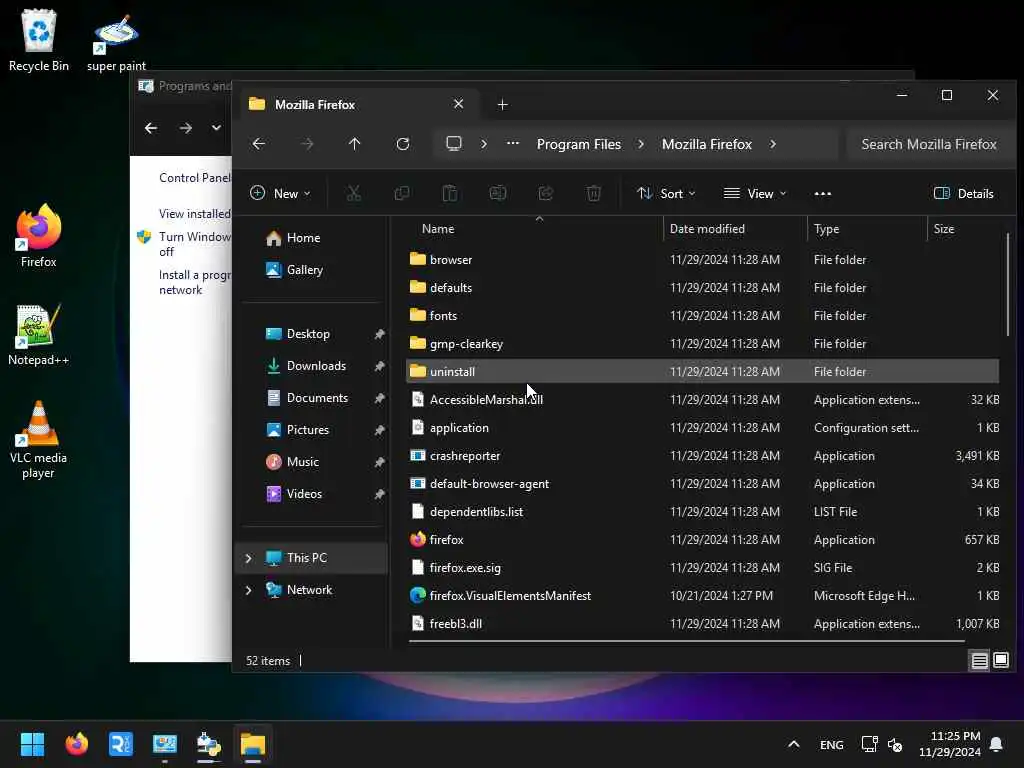Select the uninstall folder
This screenshot has width=1024, height=768.
coord(702,372)
